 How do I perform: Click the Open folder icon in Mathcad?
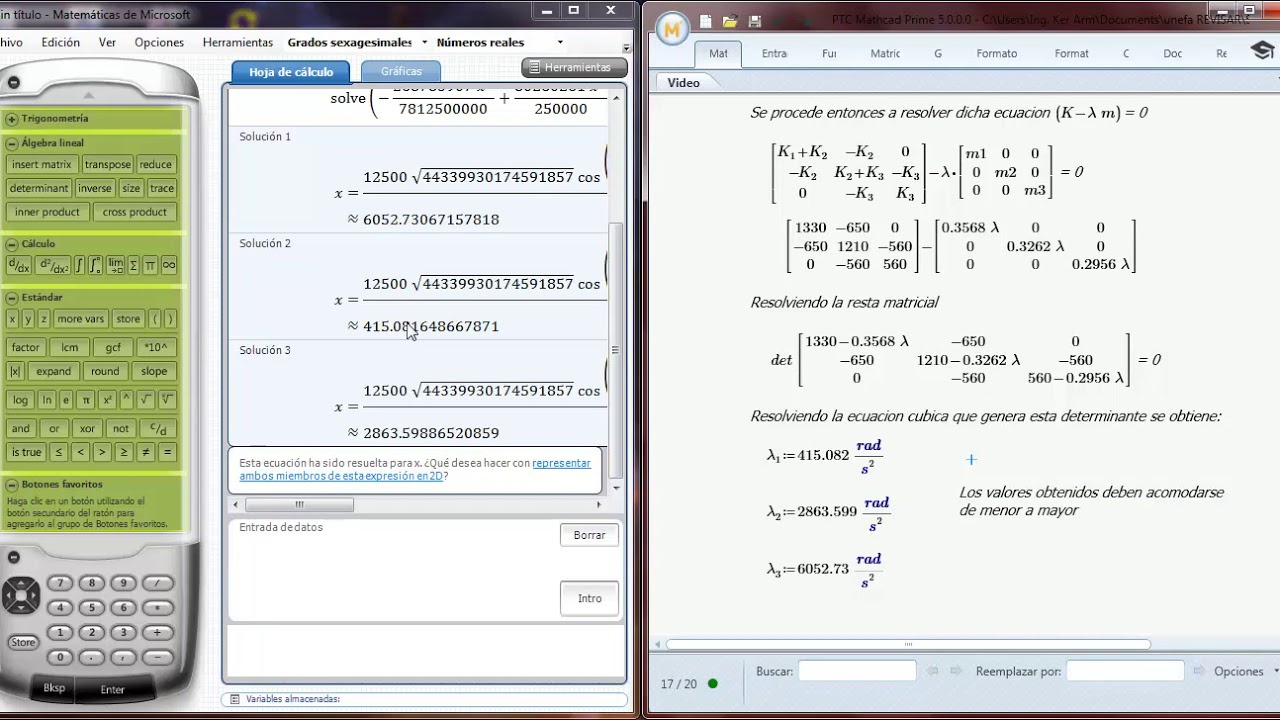730,21
